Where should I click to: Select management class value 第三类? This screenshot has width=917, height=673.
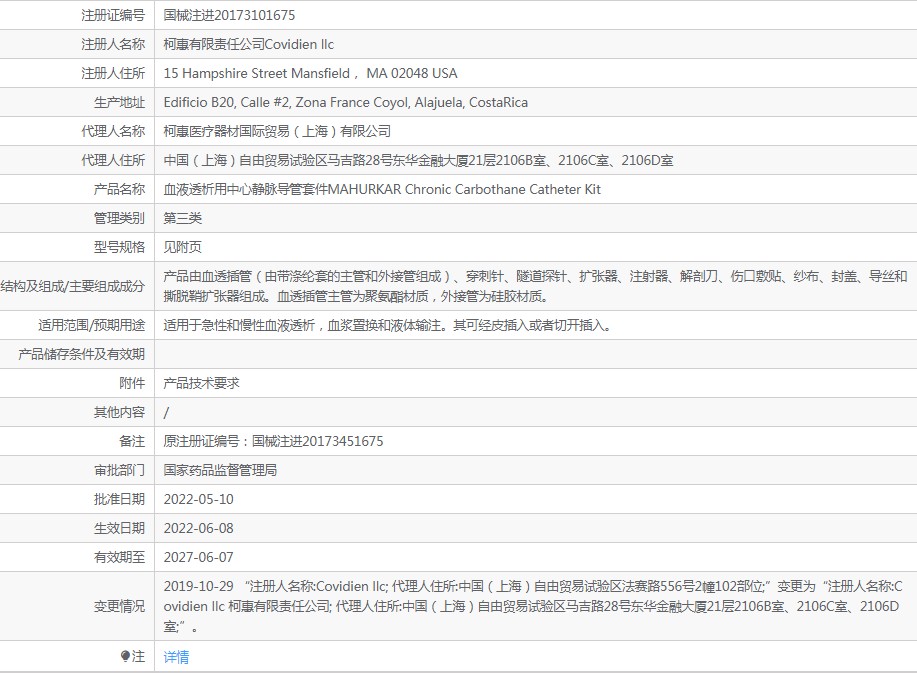point(182,218)
